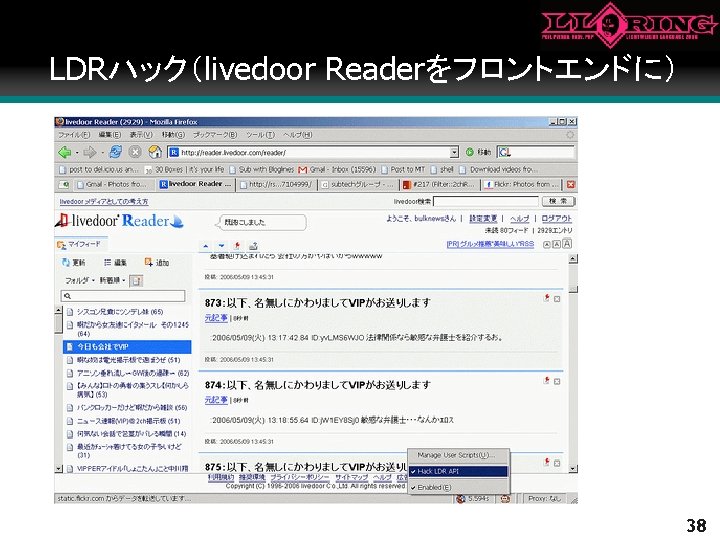Screen dimensions: 720x540
Task: Open the 設定変更 settings link
Action: (483, 219)
